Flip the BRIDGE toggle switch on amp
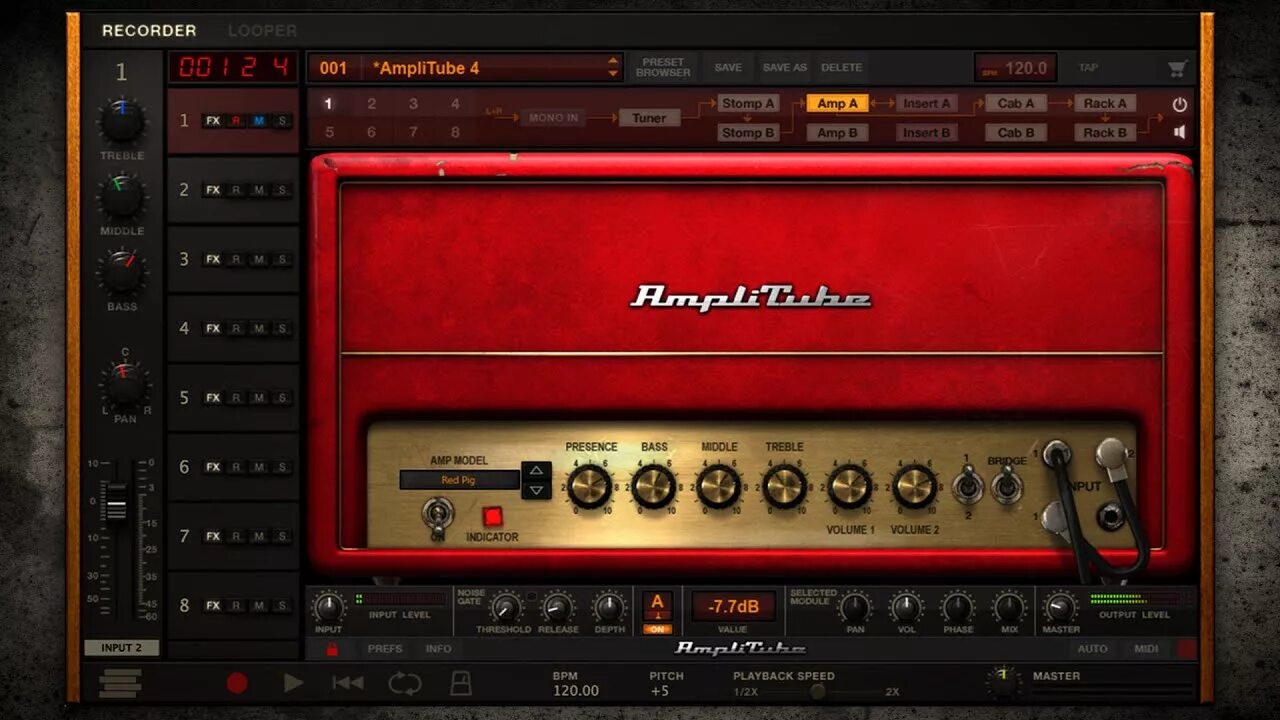This screenshot has height=720, width=1280. pos(1006,488)
